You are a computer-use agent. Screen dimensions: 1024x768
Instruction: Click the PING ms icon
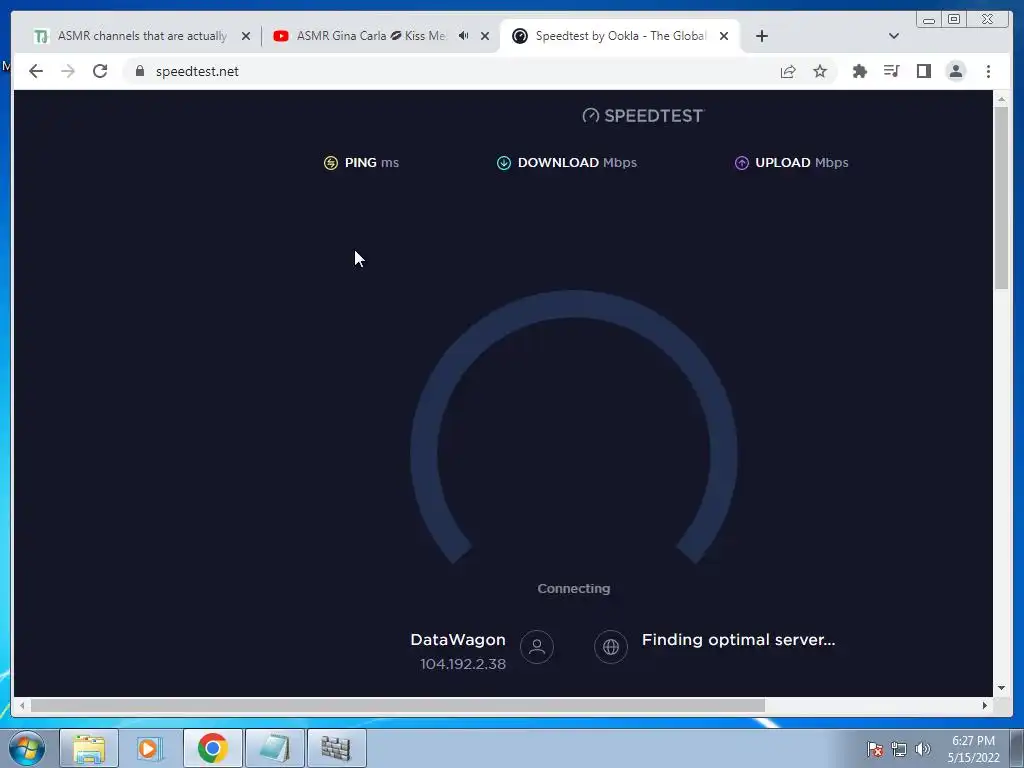click(331, 163)
